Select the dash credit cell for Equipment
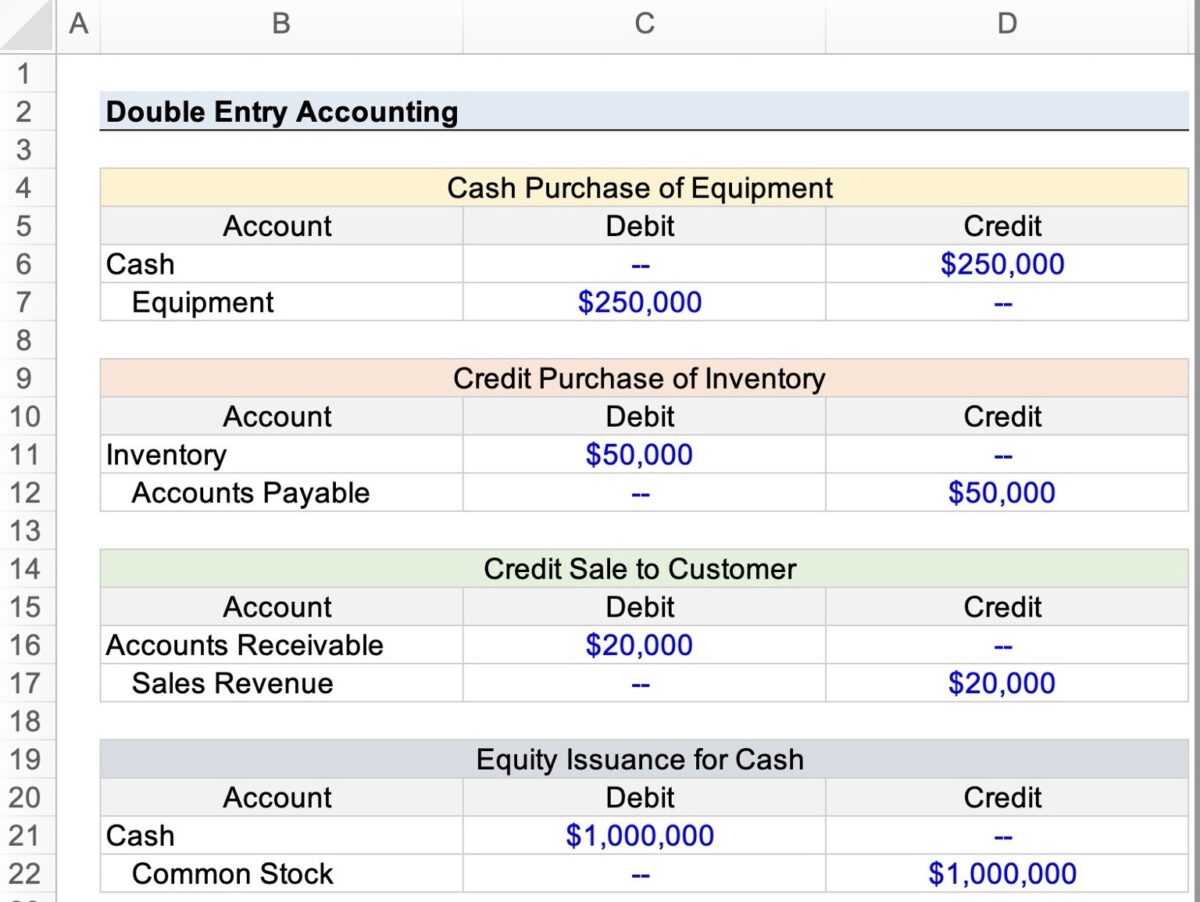This screenshot has height=902, width=1200. pyautogui.click(x=1008, y=302)
